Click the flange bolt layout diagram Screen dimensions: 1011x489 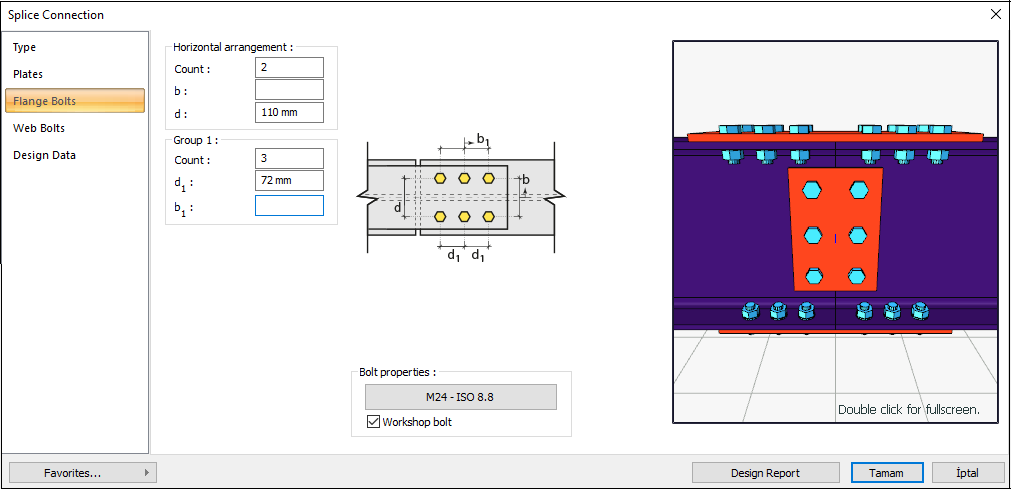(461, 196)
